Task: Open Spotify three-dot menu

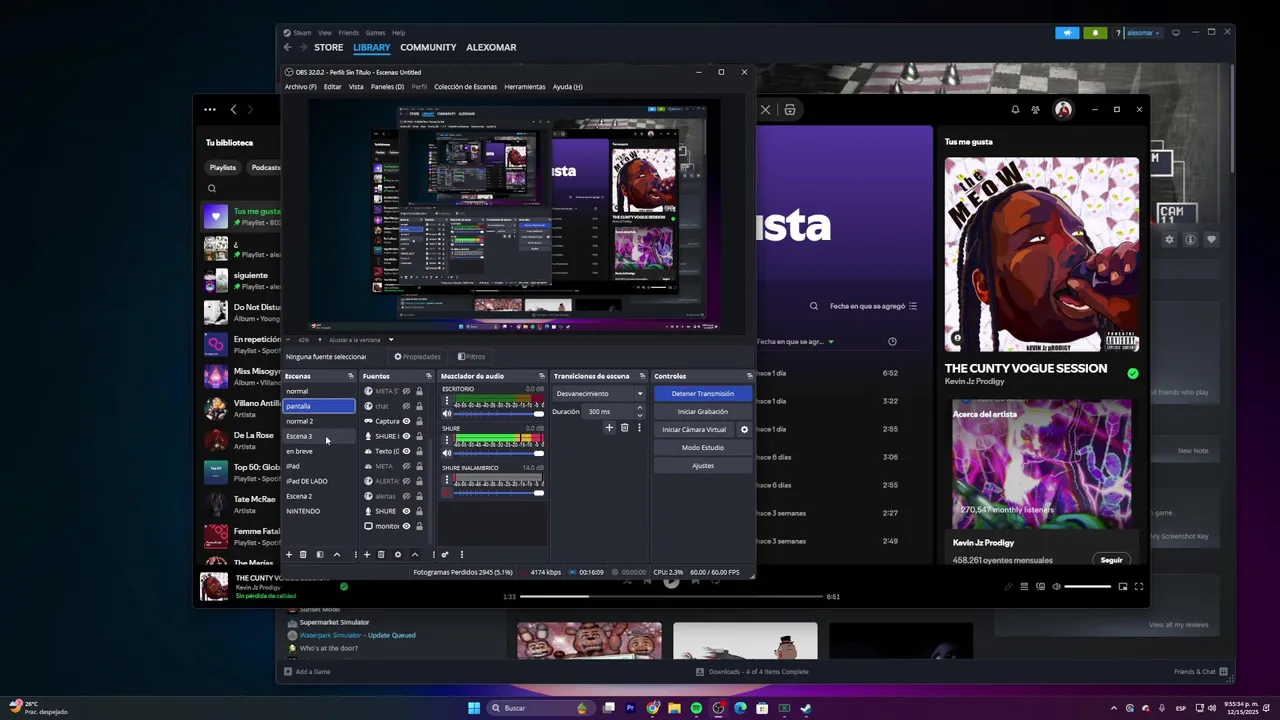Action: pos(209,109)
